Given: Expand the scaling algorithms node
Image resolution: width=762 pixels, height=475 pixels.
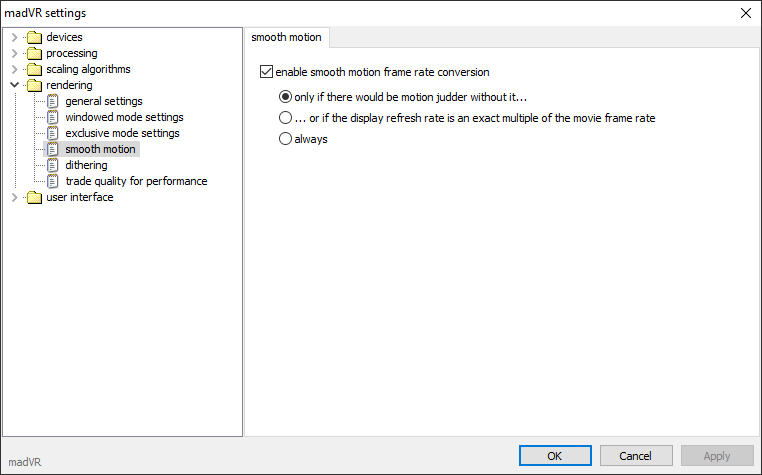Looking at the screenshot, I should coord(15,70).
